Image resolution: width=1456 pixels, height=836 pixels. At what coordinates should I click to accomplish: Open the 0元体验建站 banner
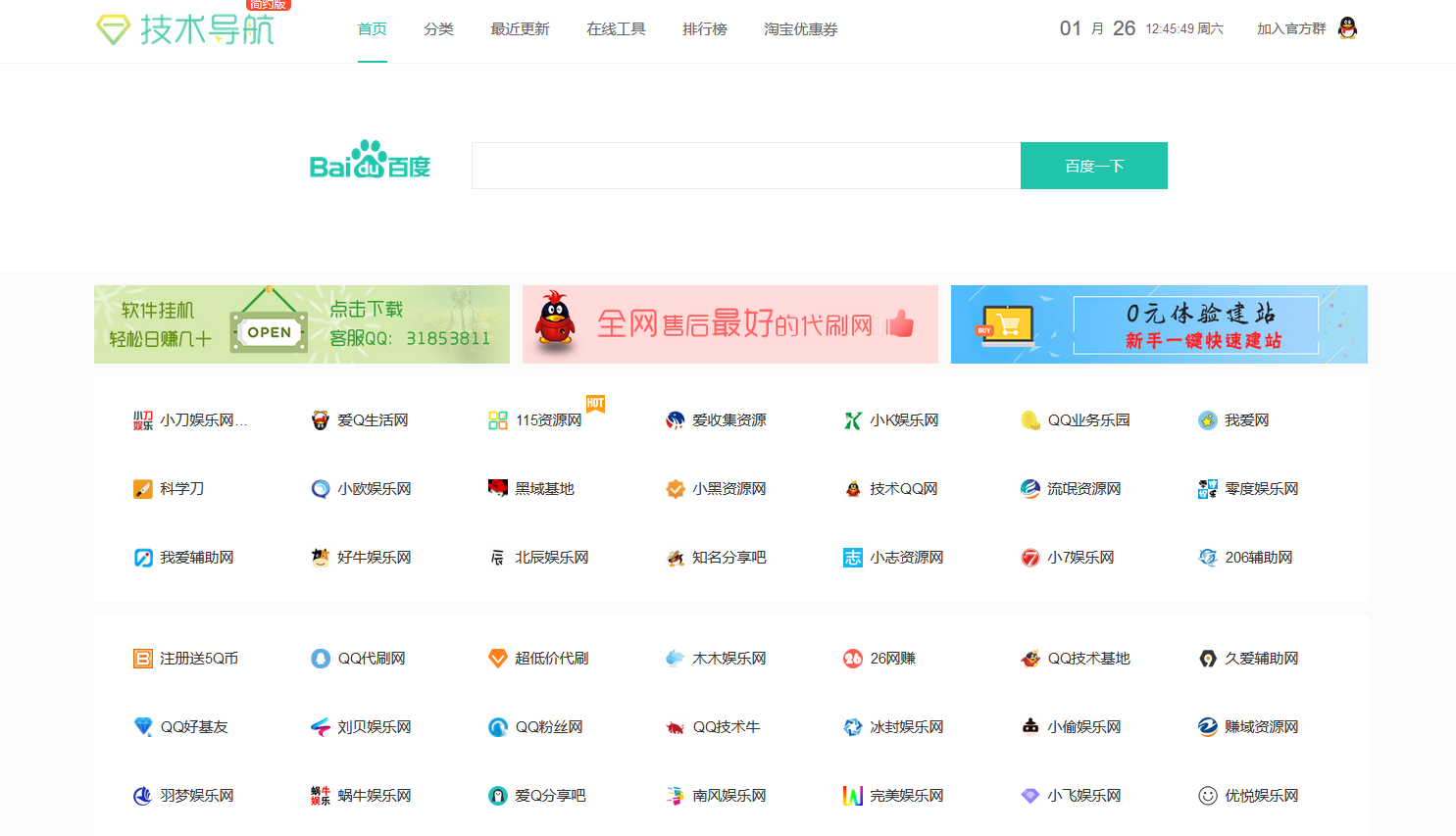click(1158, 324)
